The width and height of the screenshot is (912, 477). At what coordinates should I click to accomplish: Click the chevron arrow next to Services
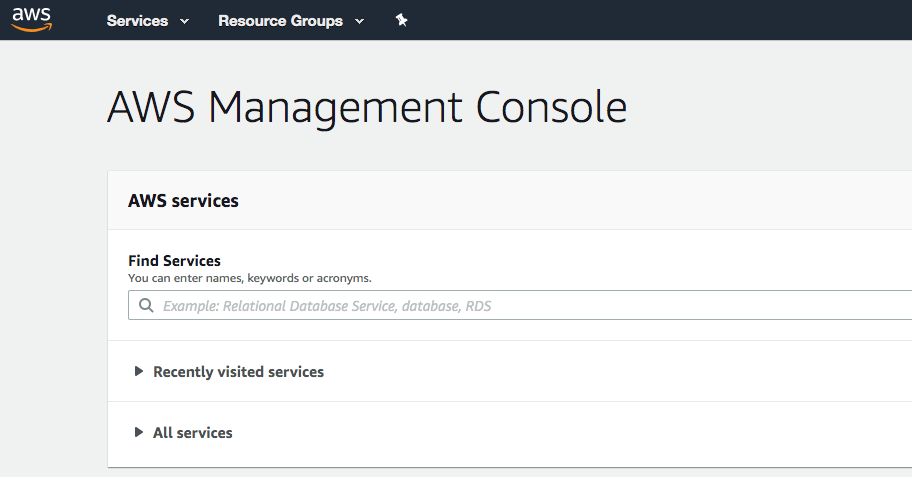pos(184,21)
